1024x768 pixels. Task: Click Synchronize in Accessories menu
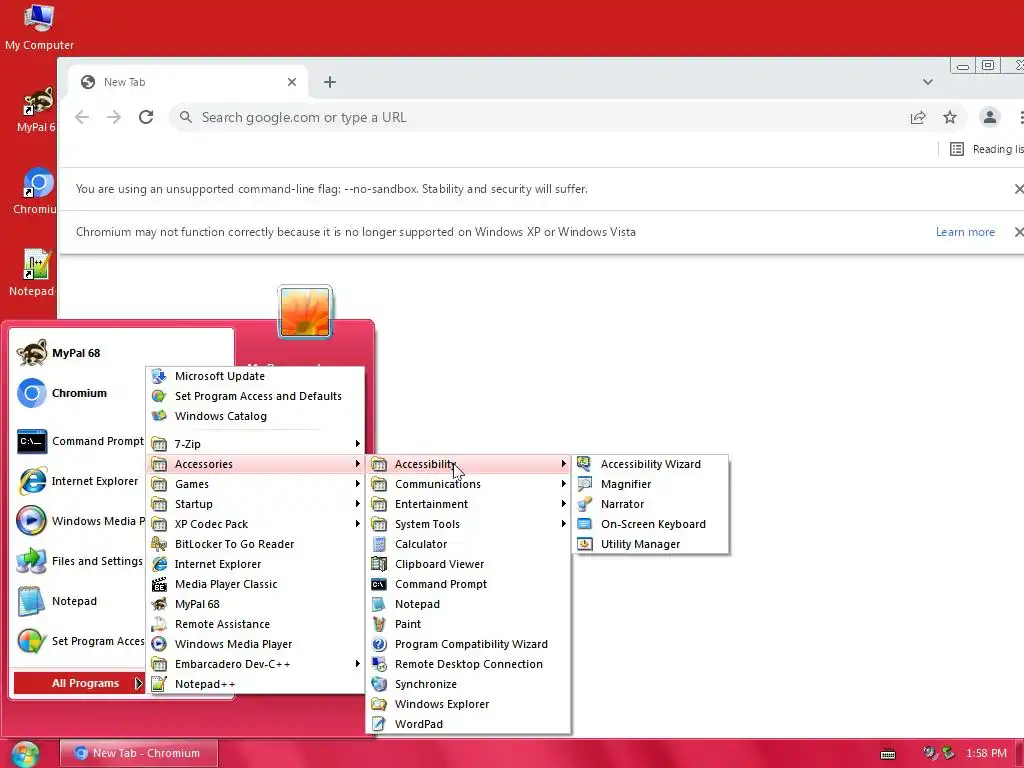[x=468, y=684]
